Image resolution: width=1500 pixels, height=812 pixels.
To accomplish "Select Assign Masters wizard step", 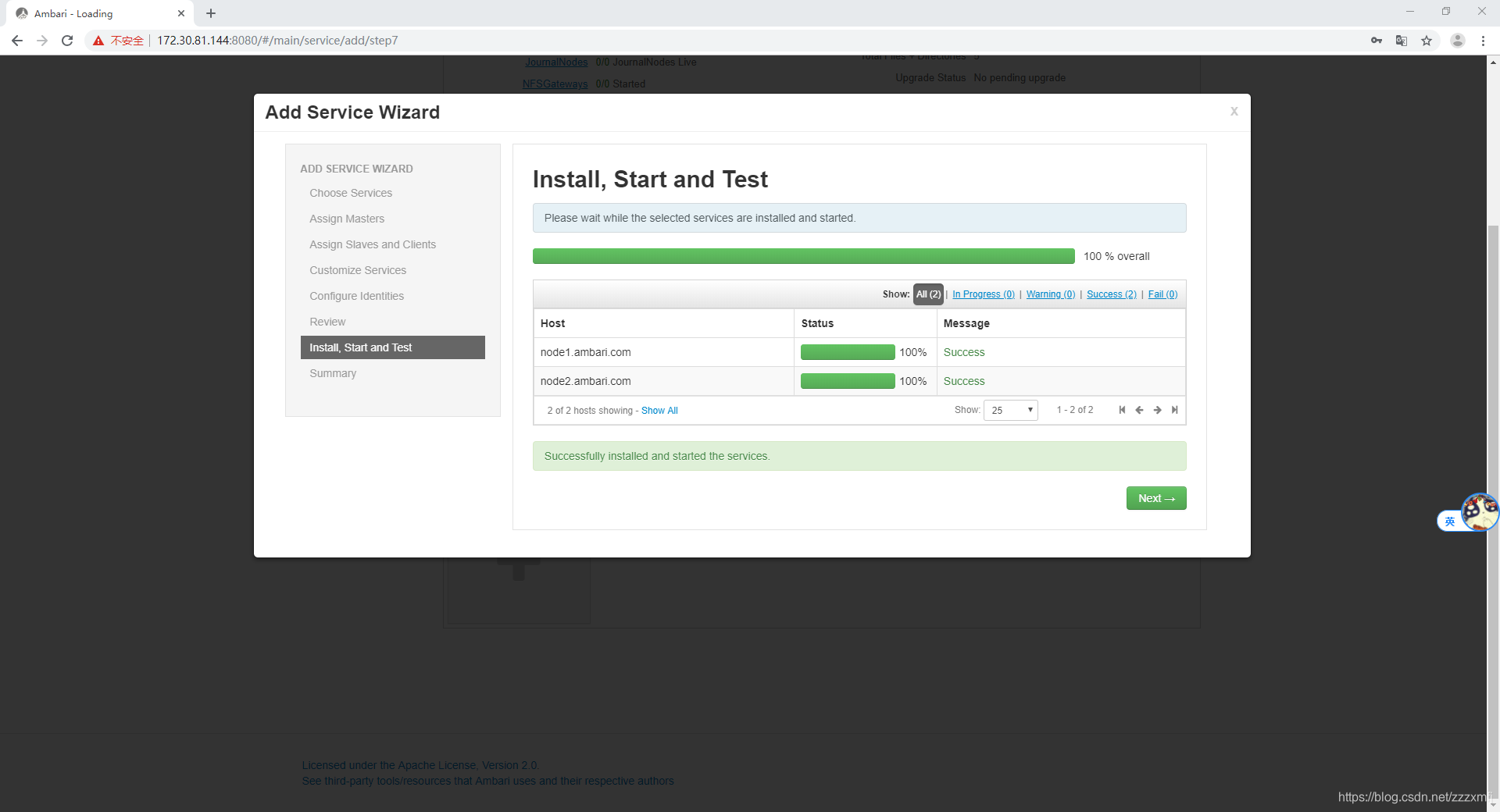I will [x=347, y=219].
